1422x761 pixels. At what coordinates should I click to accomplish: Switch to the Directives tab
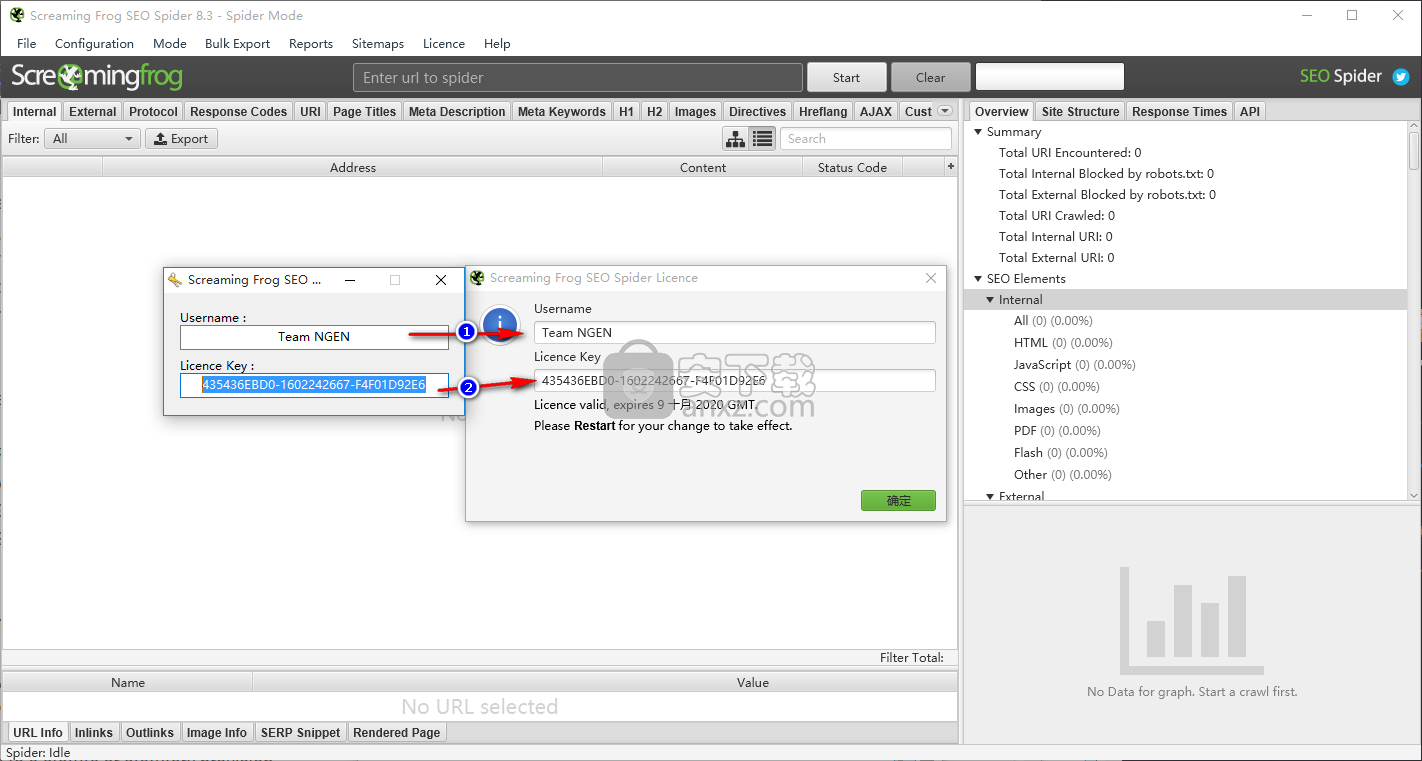(x=757, y=111)
